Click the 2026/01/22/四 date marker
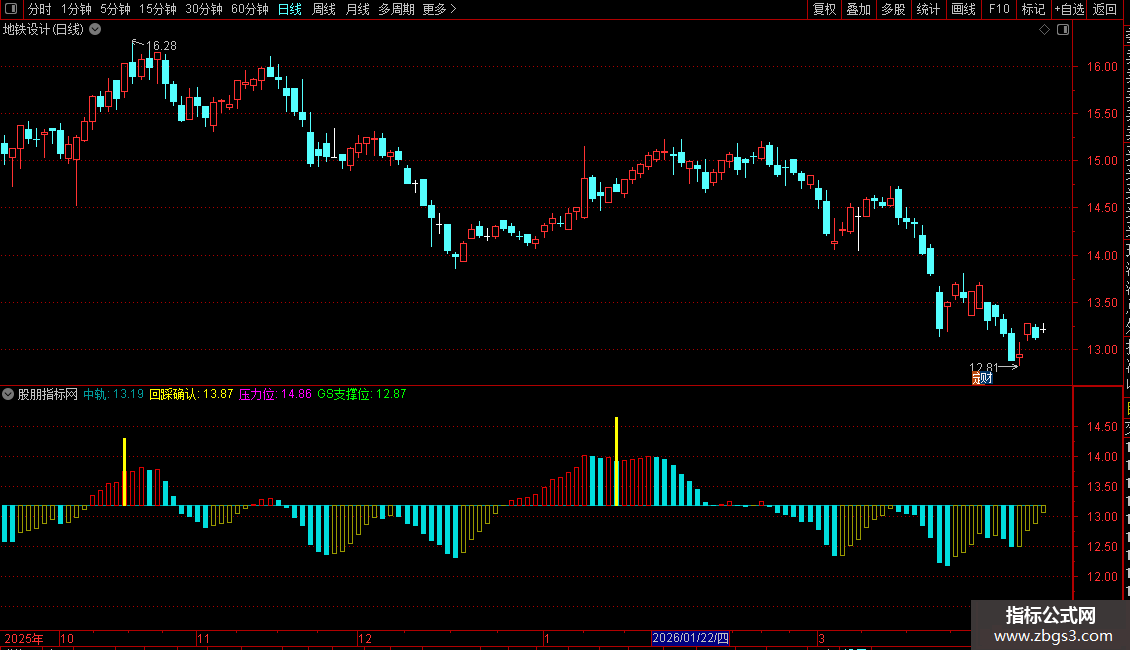 click(690, 638)
